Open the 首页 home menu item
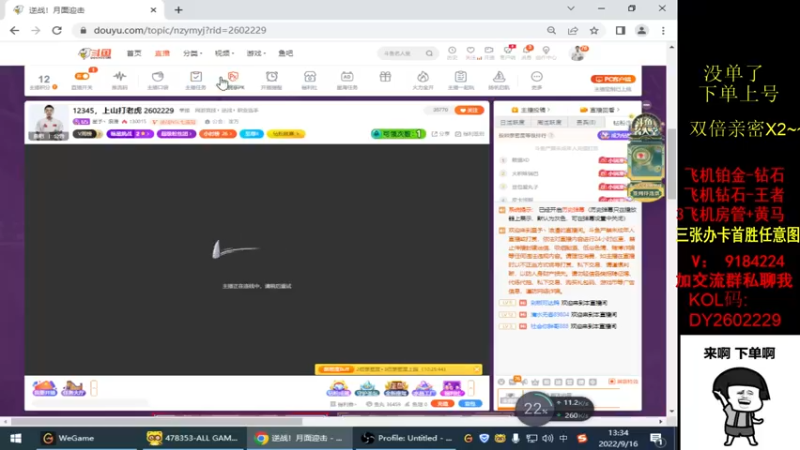Image resolution: width=800 pixels, height=450 pixels. click(x=134, y=53)
